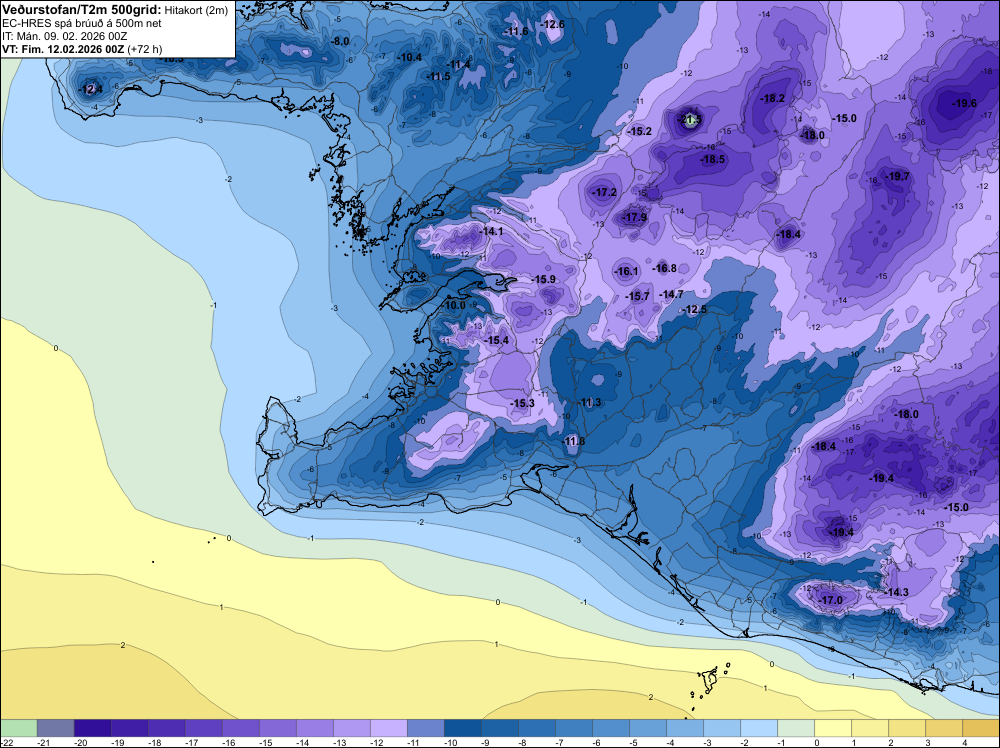1000x748 pixels.
Task: Click the -16.8 temperature label
Action: tap(665, 268)
